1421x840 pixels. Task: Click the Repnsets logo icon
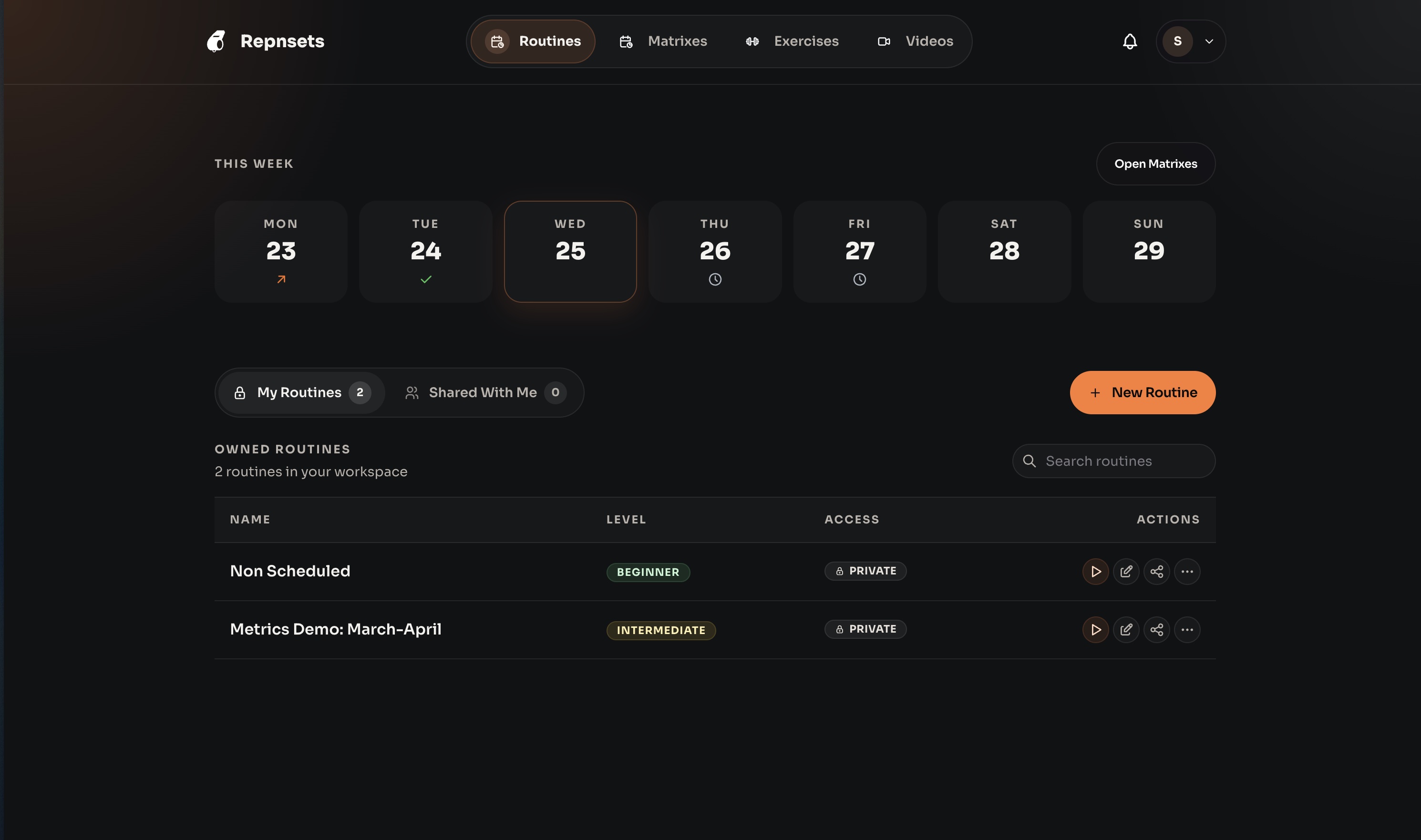click(x=217, y=41)
